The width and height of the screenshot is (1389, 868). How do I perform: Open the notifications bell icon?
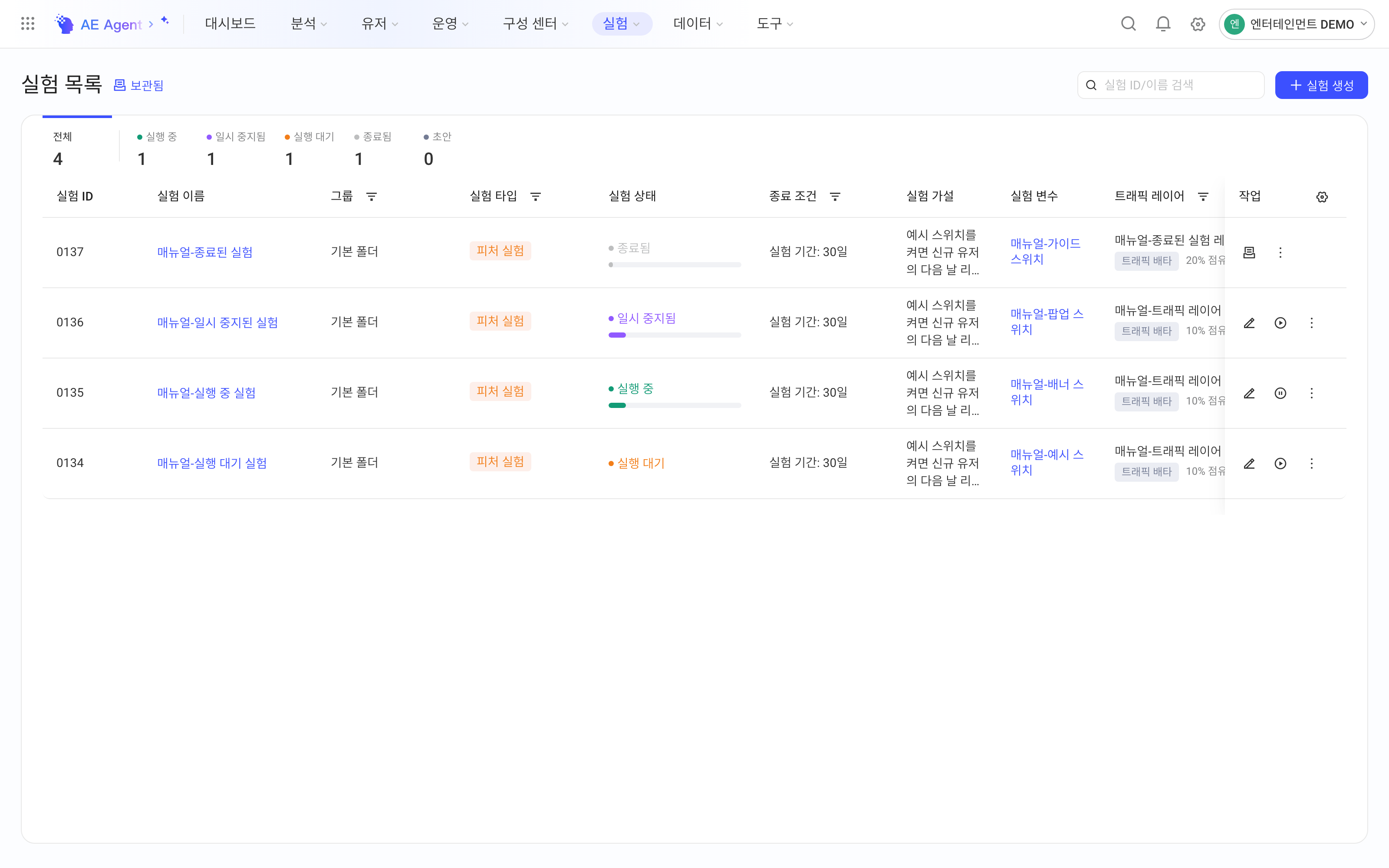tap(1163, 23)
